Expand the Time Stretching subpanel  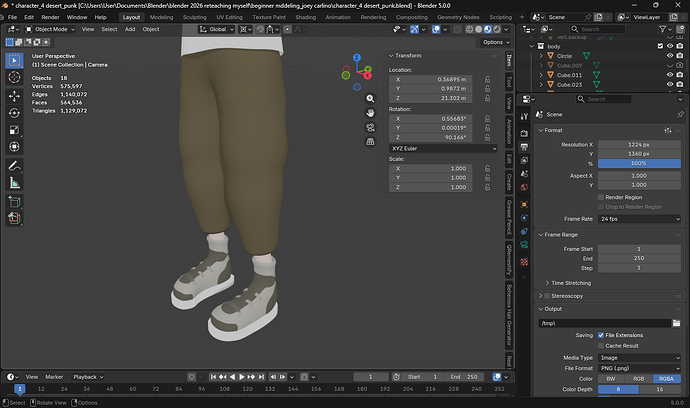(x=570, y=283)
